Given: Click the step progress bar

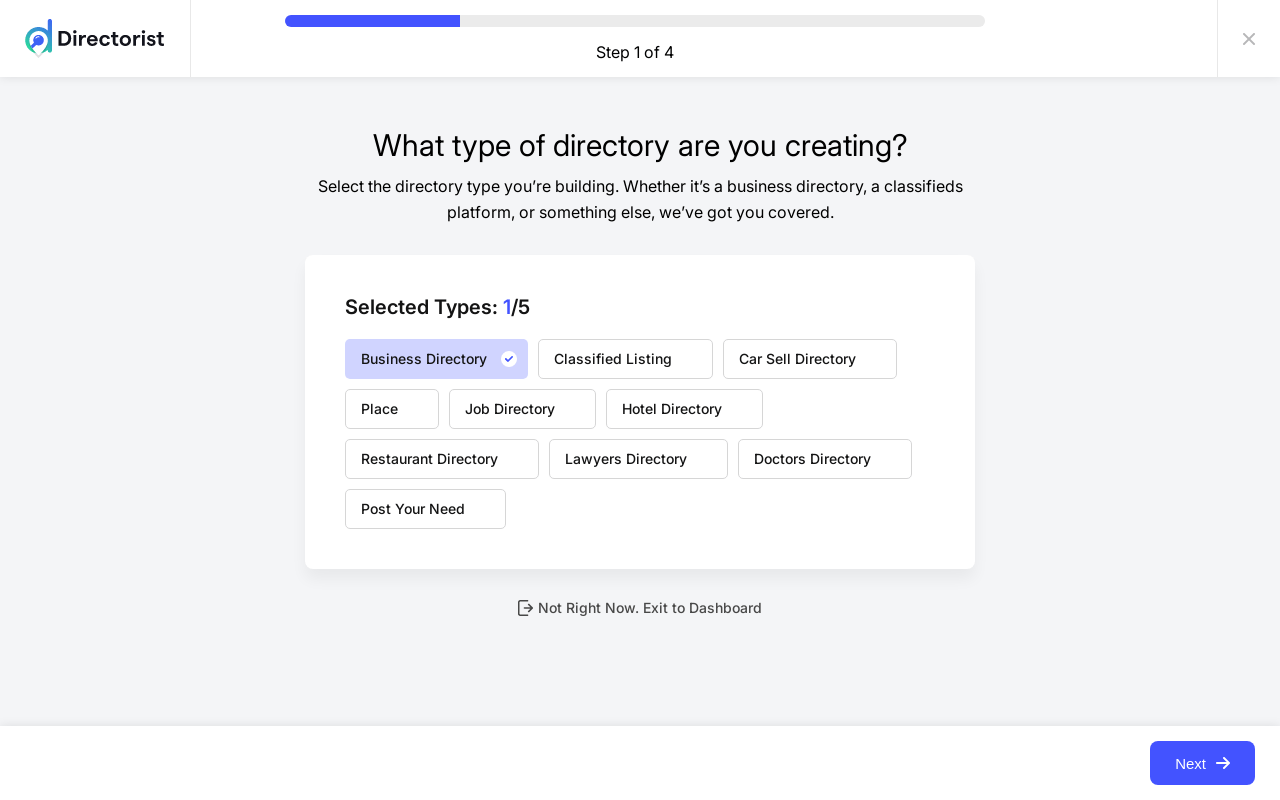Looking at the screenshot, I should click(634, 21).
